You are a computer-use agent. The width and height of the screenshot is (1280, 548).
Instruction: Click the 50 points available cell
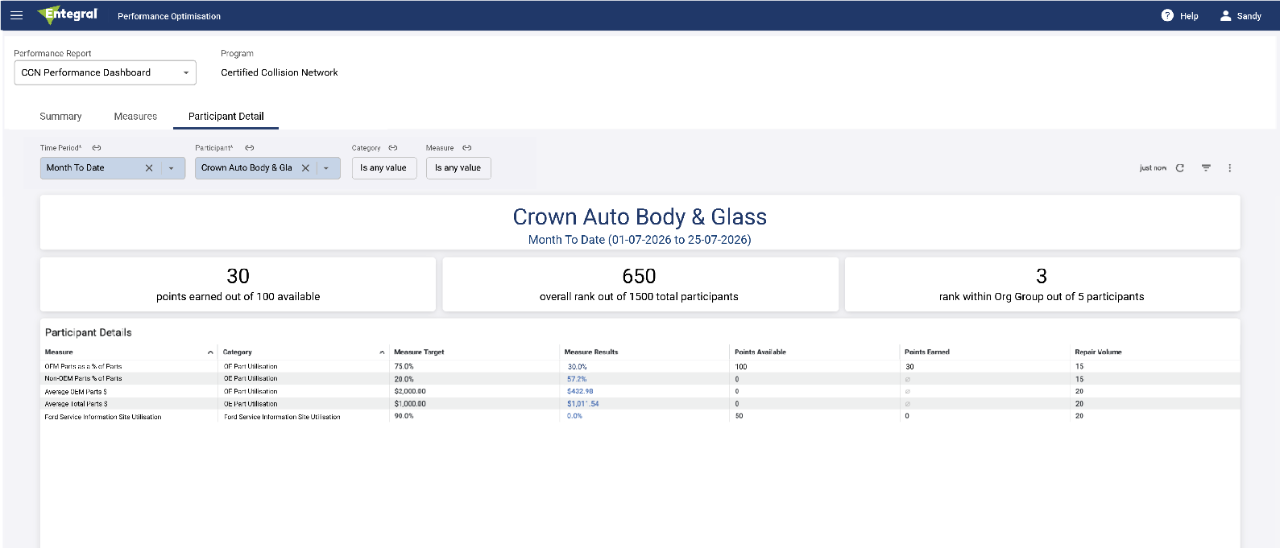tap(739, 416)
